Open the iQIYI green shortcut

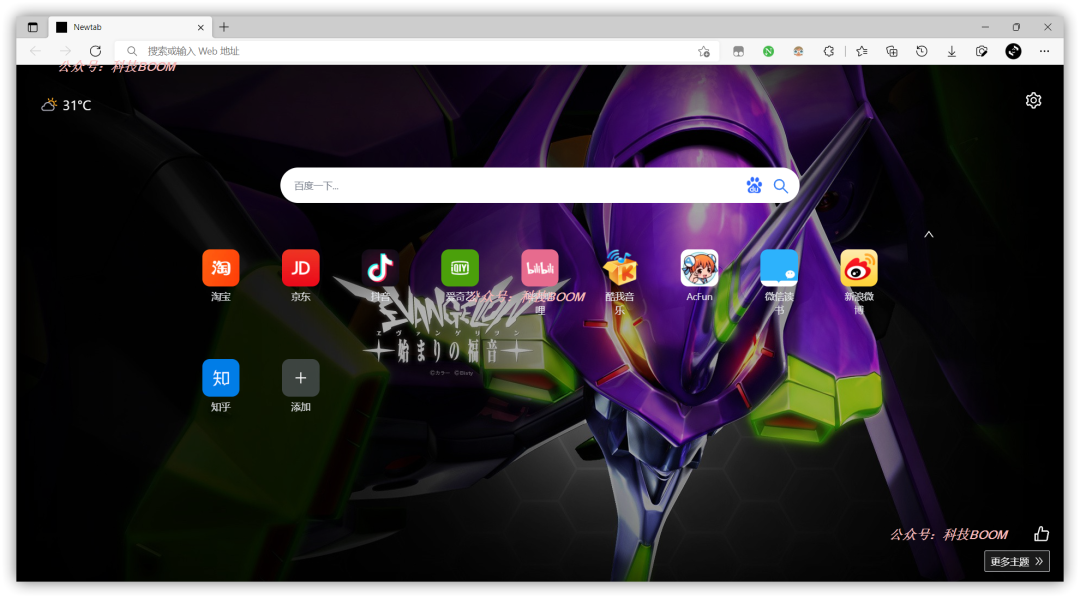click(x=460, y=268)
